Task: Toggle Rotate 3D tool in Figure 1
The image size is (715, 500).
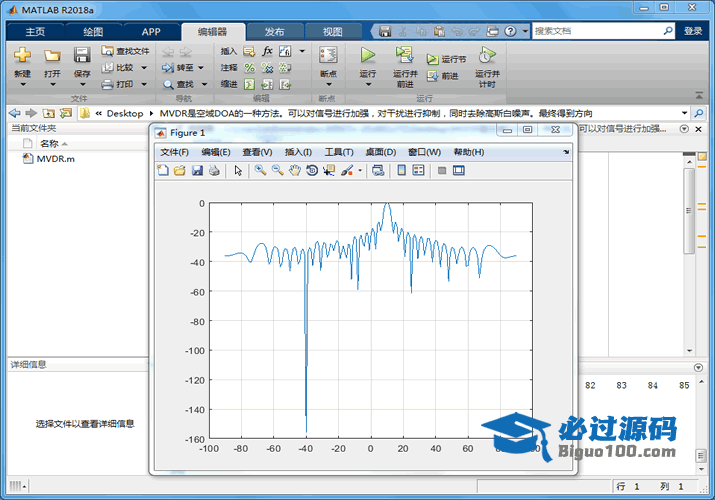Action: (312, 170)
